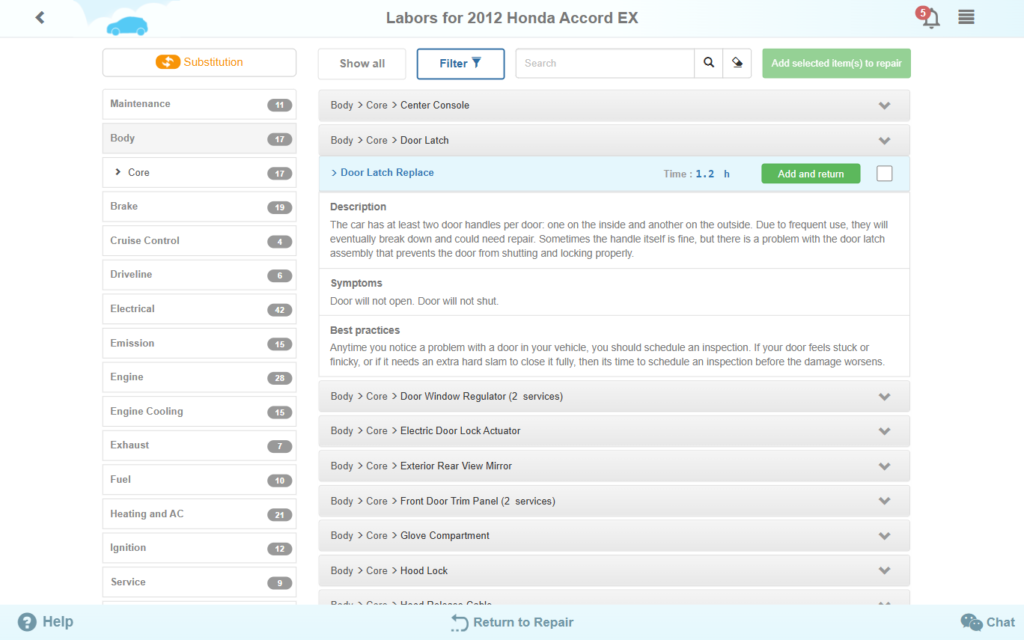Open notifications bell with 5 badge
1024x640 pixels.
929,17
